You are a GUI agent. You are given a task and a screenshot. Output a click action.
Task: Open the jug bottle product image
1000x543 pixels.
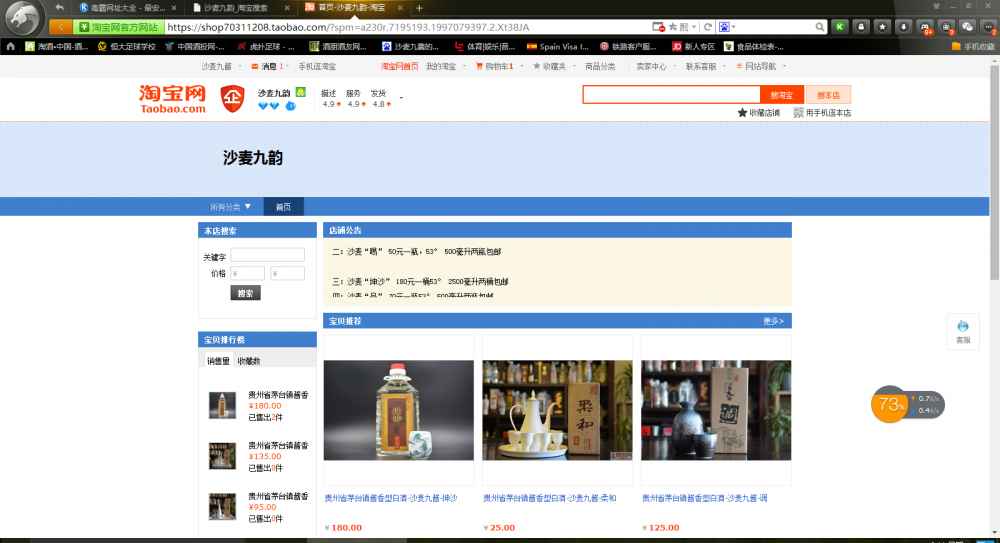399,410
